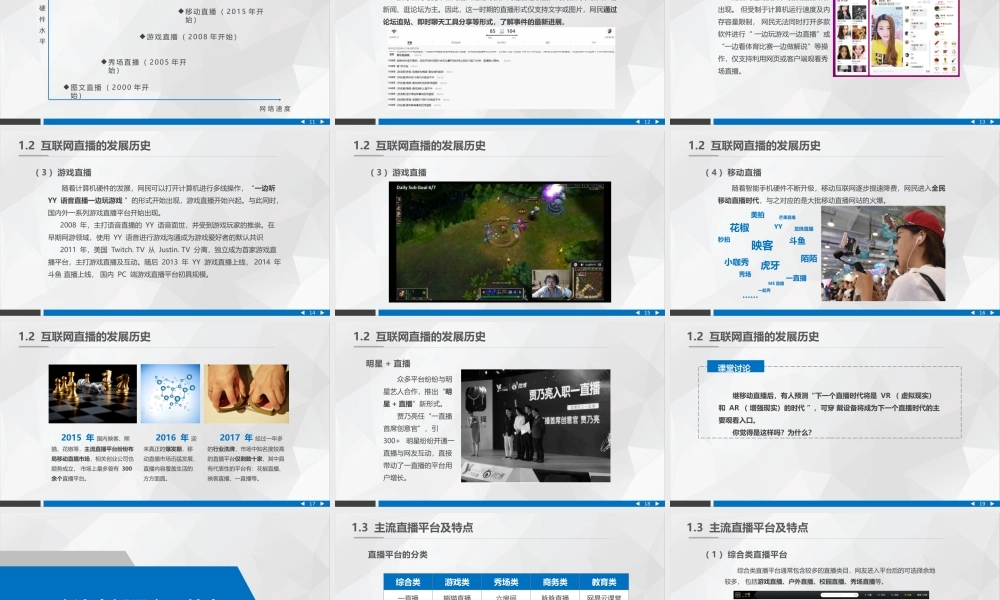This screenshot has height=600, width=1000.
Task: Select the "综合类" column header in the table
Action: 408,582
